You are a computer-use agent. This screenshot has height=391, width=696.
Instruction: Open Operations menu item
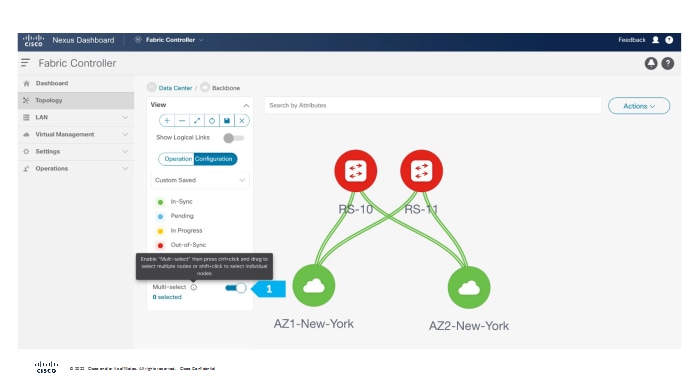click(x=76, y=169)
